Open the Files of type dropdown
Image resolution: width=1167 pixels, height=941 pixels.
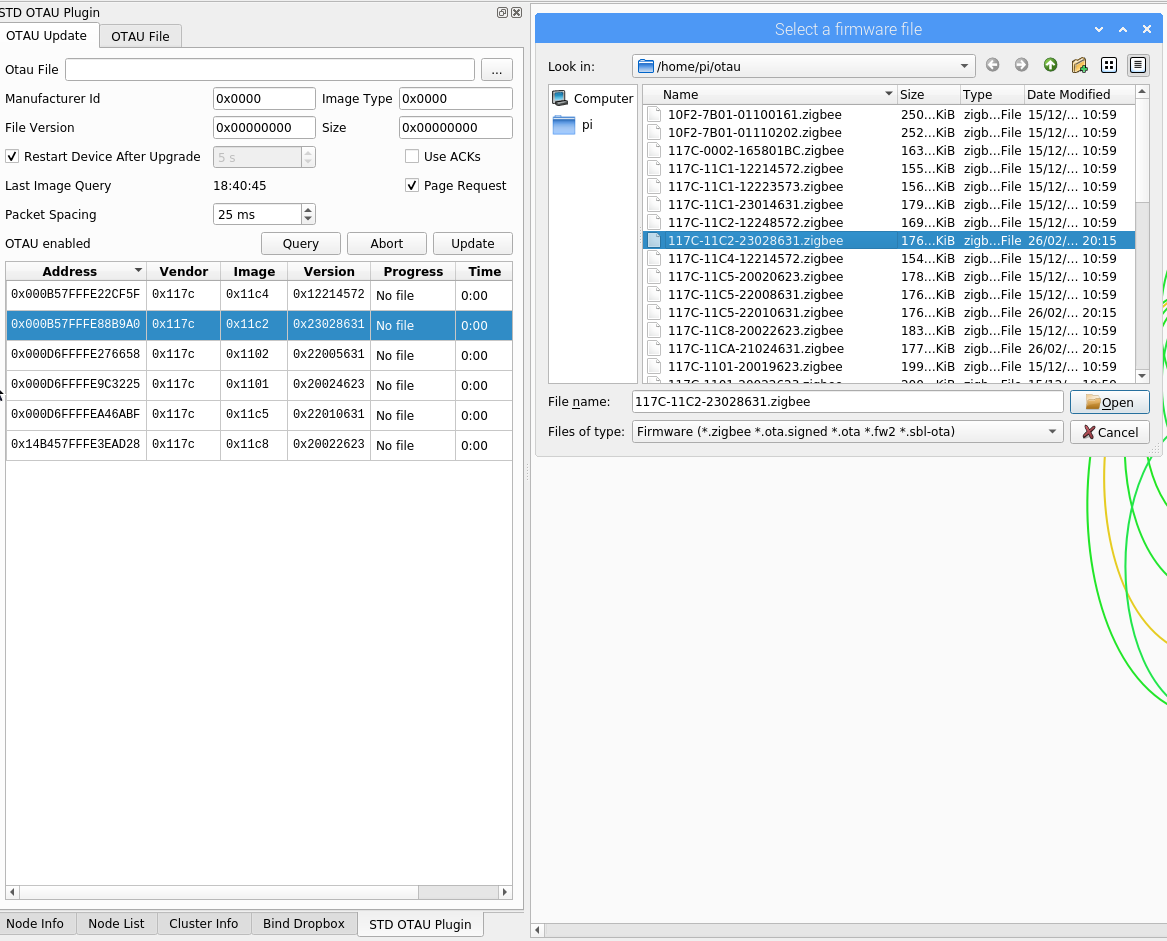tap(1052, 432)
